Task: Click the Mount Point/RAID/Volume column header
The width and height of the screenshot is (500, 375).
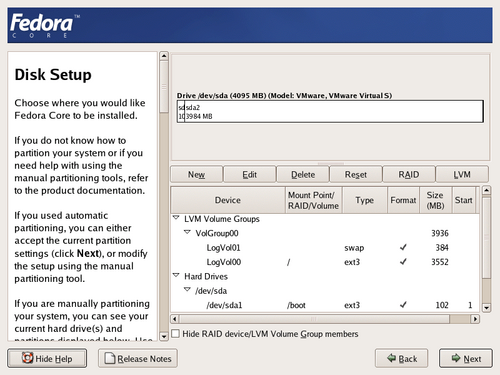Action: [314, 200]
